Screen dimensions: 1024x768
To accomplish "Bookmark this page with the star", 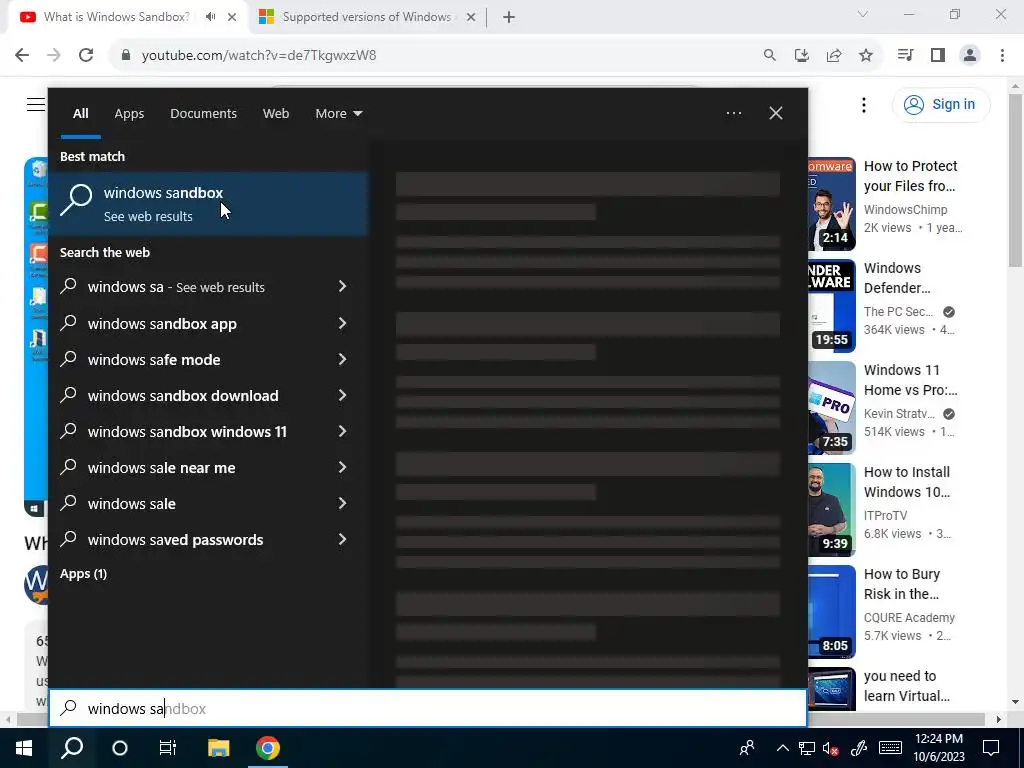I will coord(866,55).
